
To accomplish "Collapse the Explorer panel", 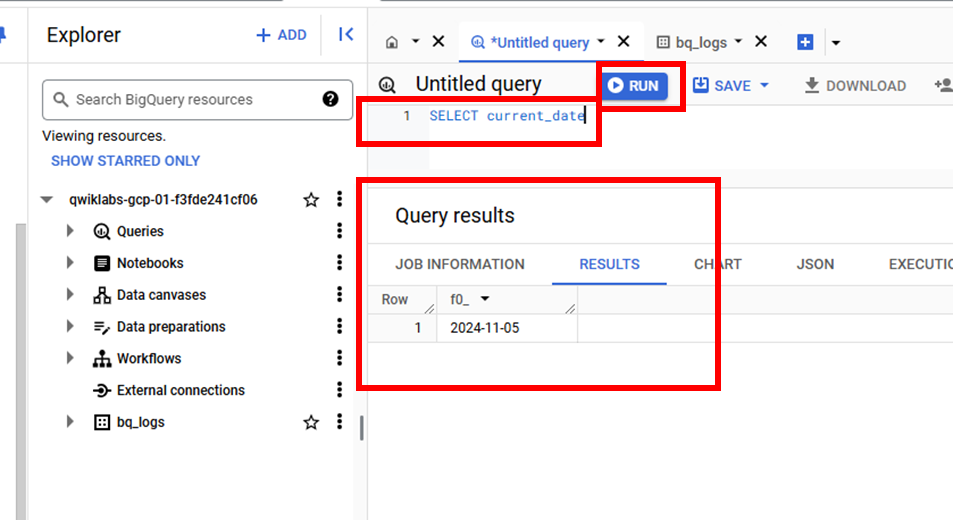I will 346,35.
